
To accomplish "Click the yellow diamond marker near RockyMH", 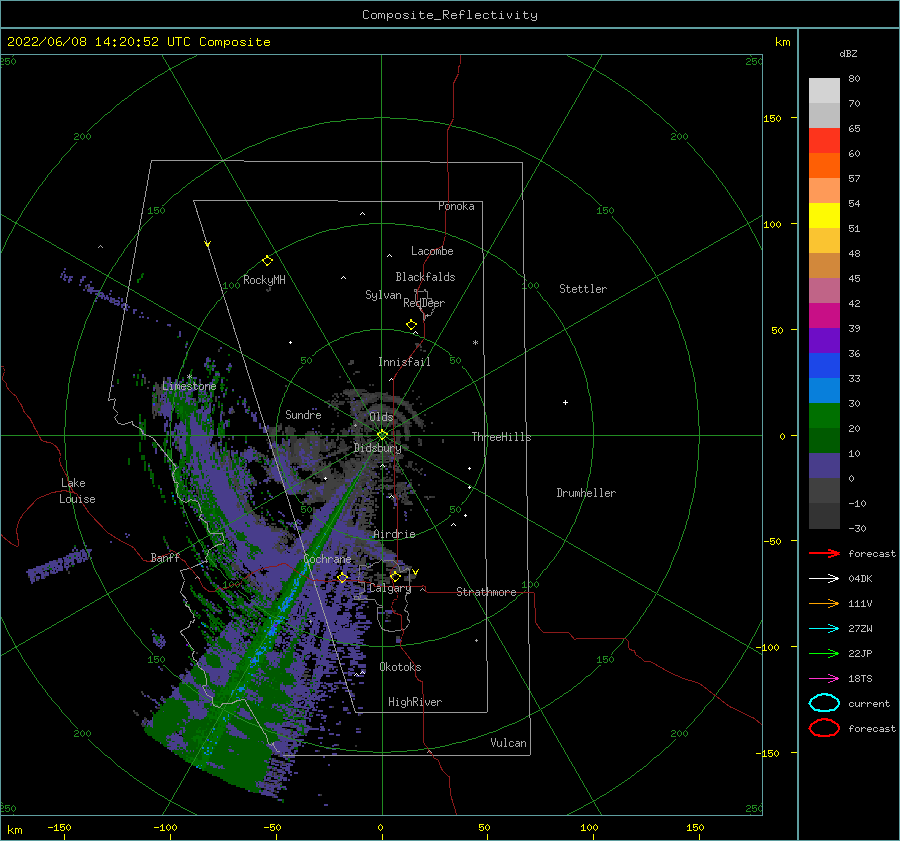I will [x=267, y=261].
